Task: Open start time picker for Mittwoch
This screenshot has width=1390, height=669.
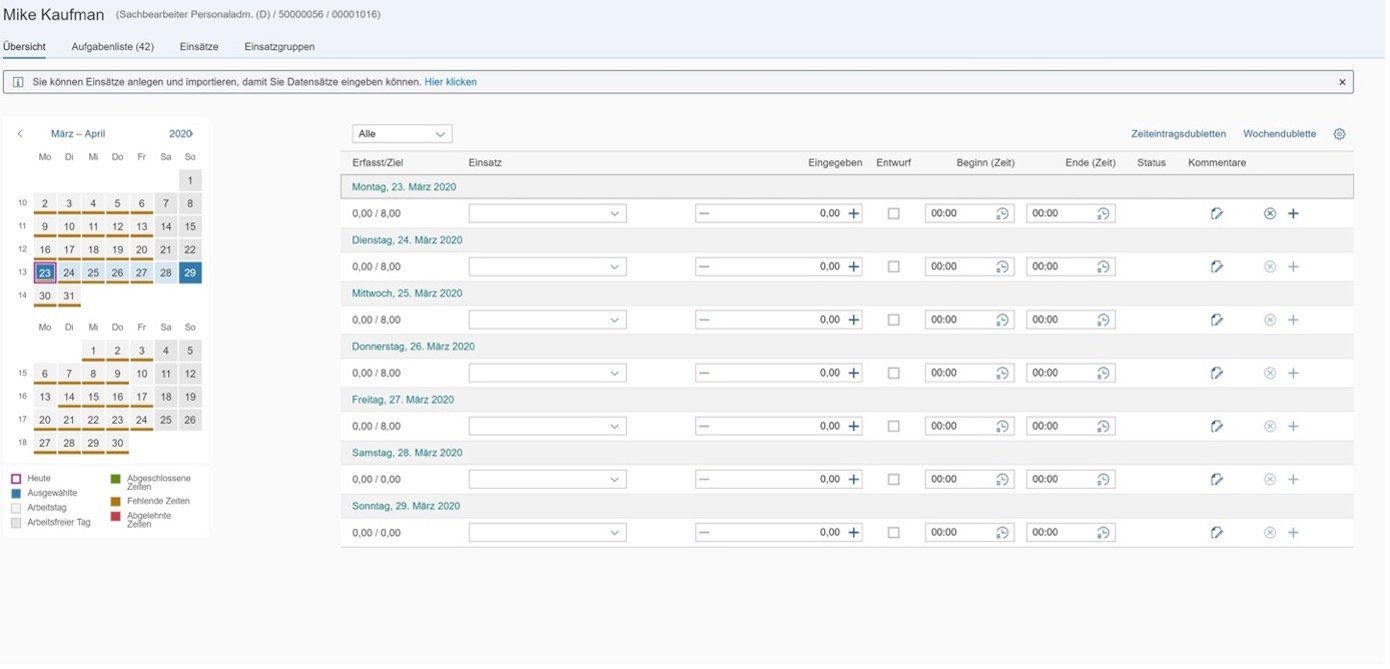Action: [1002, 319]
